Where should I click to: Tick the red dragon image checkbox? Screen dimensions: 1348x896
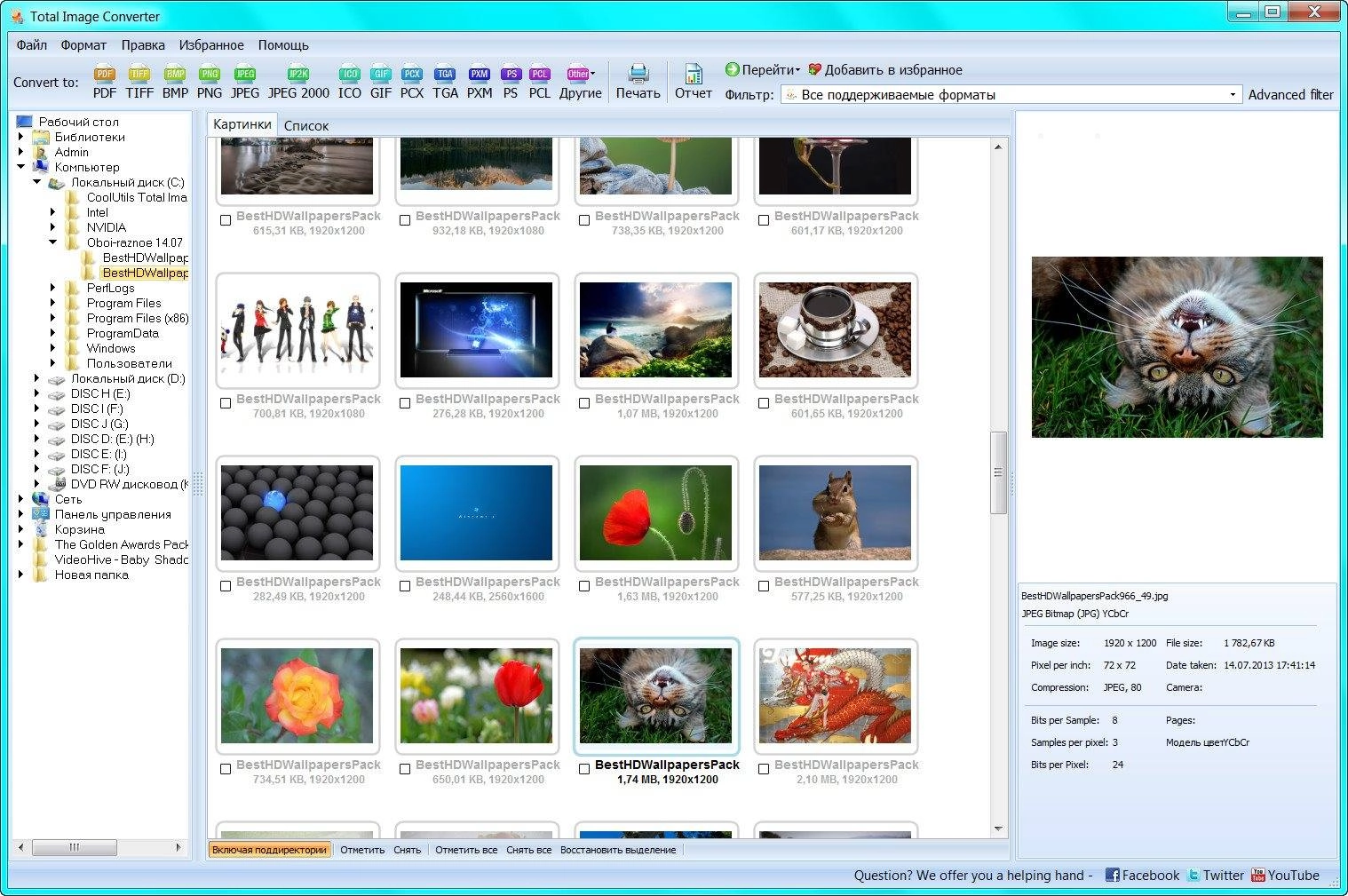pos(764,769)
